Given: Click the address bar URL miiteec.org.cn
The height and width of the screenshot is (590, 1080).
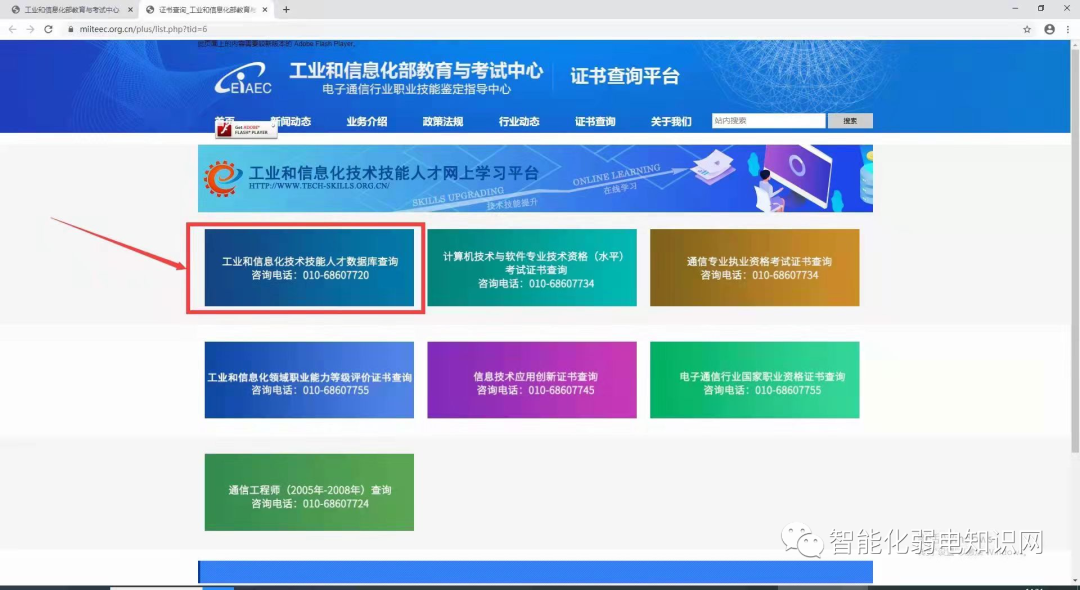Looking at the screenshot, I should pyautogui.click(x=143, y=29).
